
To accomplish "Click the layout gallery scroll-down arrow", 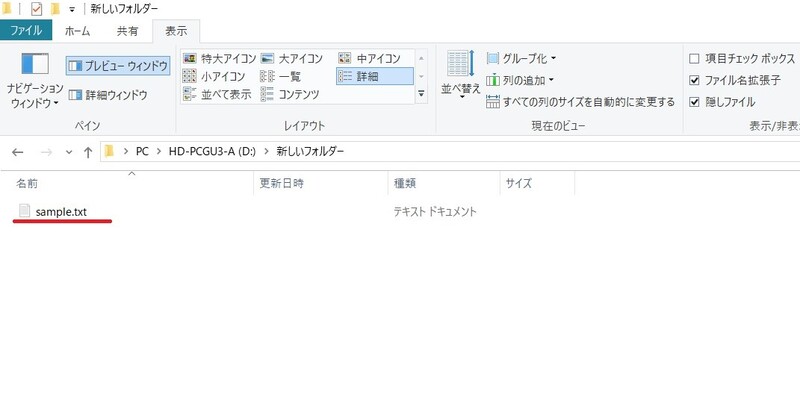I will [421, 77].
